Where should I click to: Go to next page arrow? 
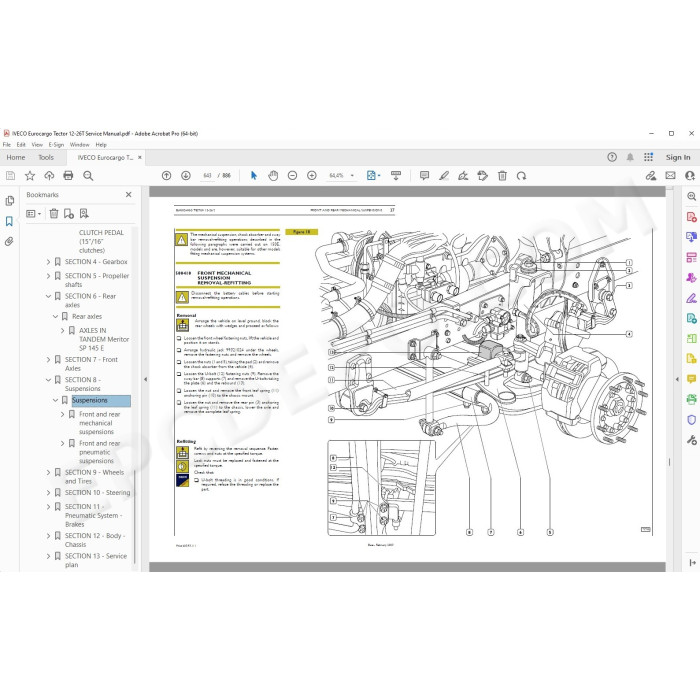(186, 175)
